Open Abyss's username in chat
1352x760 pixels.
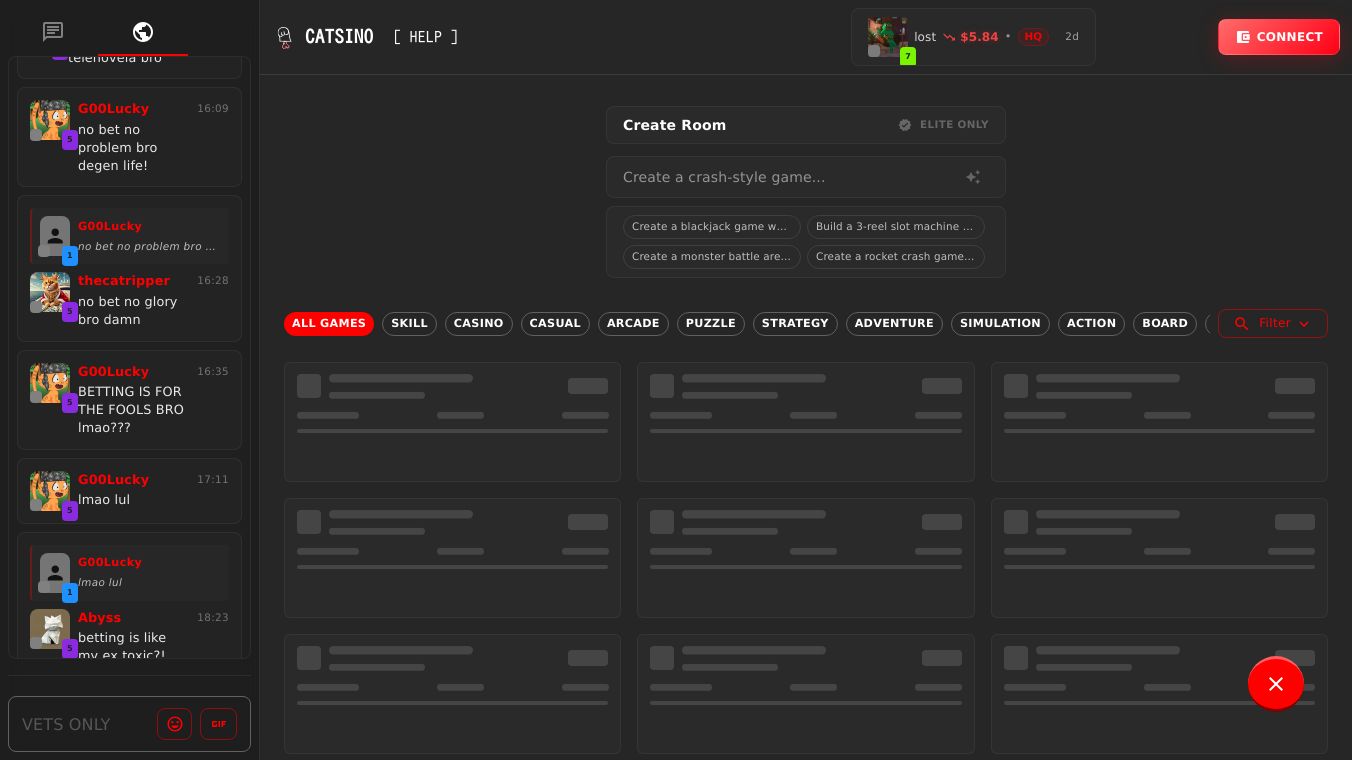point(99,618)
